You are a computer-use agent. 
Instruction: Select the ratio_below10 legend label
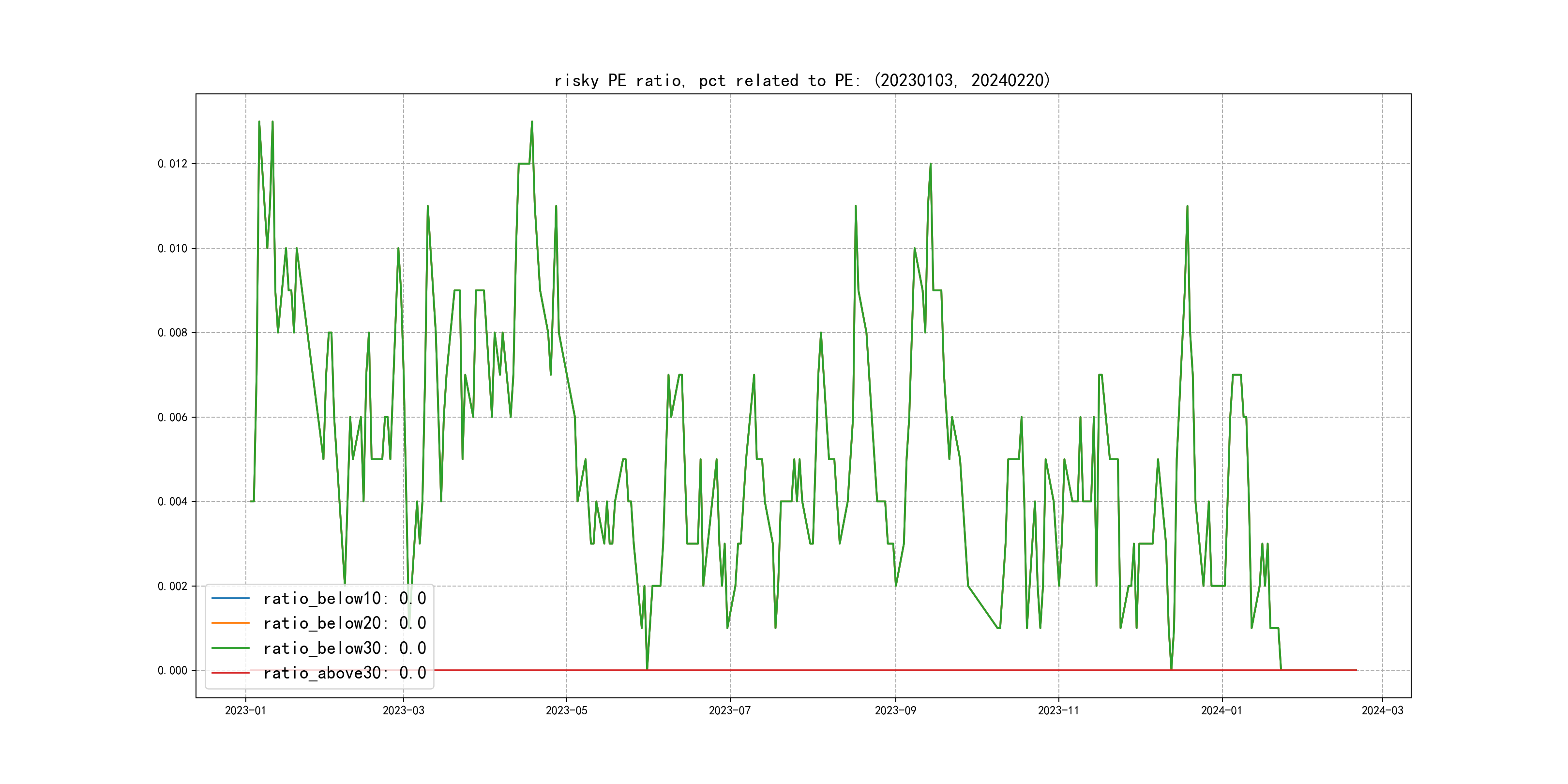point(344,598)
